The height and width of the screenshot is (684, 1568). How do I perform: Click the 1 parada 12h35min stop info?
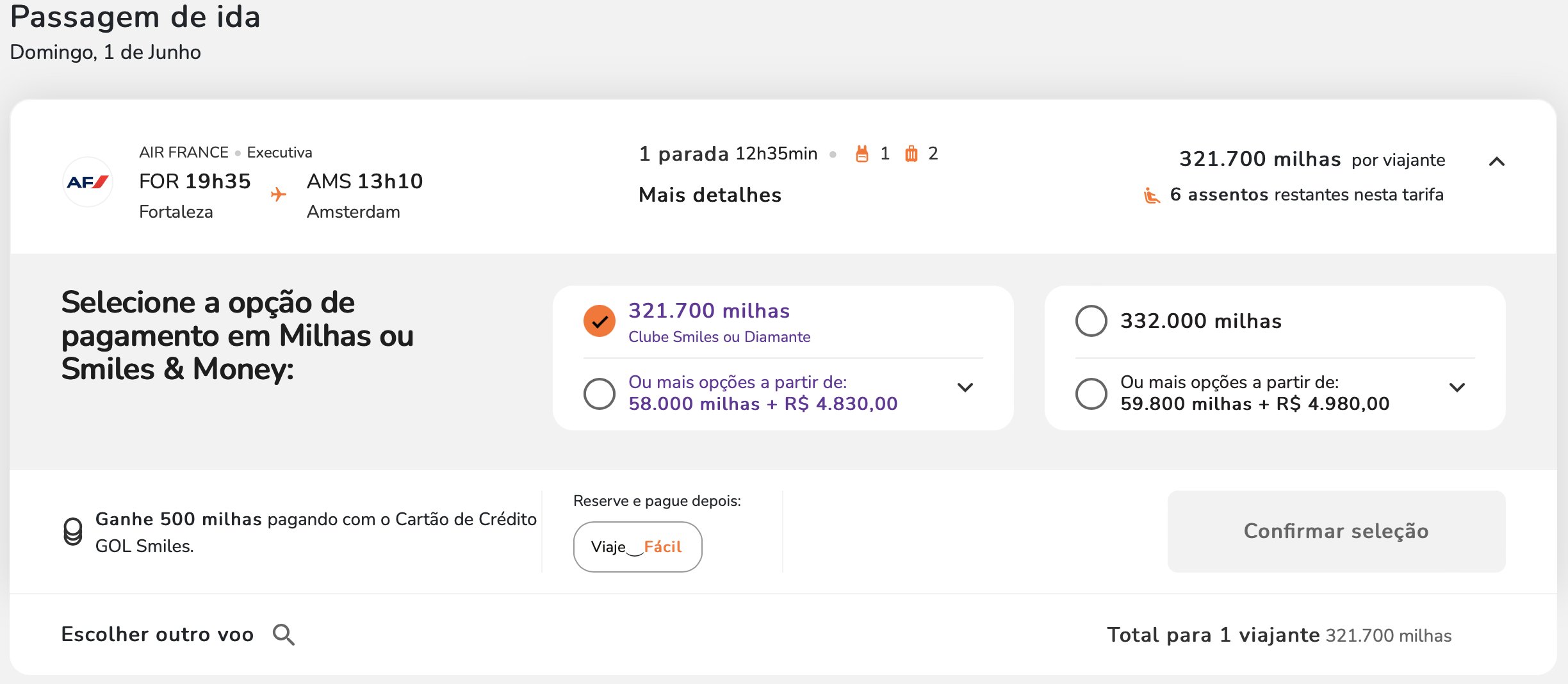point(728,154)
